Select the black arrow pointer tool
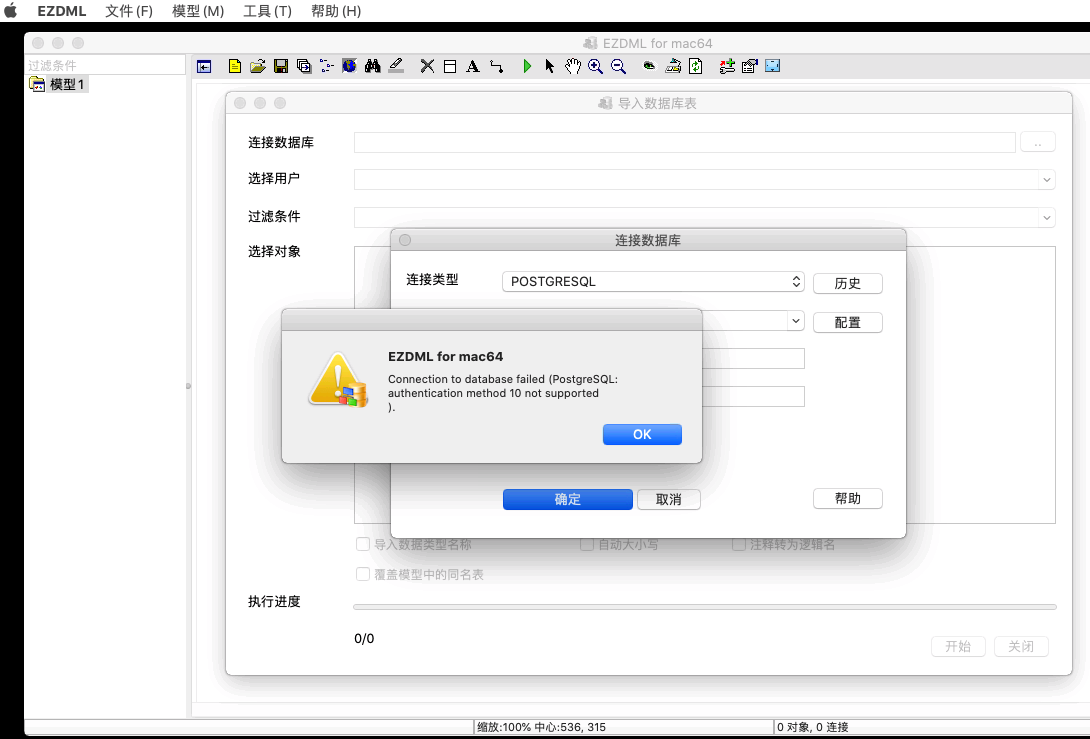The height and width of the screenshot is (739, 1090). [x=550, y=66]
